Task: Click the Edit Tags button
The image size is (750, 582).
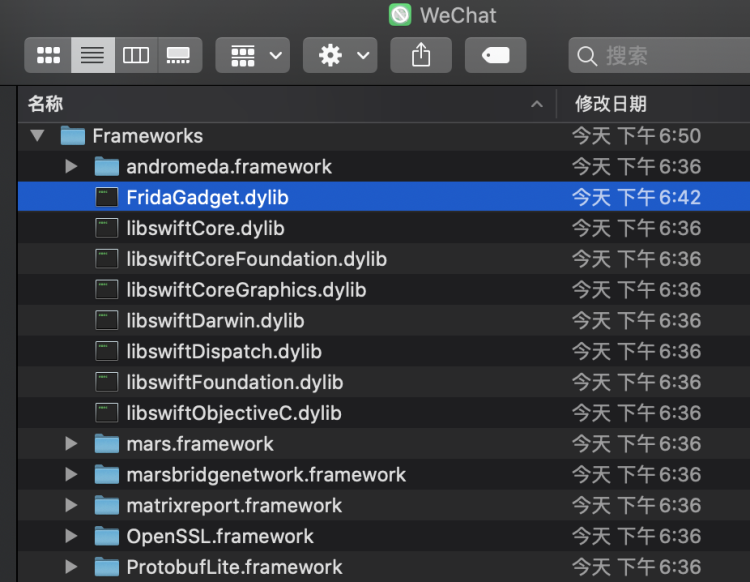Action: click(495, 55)
